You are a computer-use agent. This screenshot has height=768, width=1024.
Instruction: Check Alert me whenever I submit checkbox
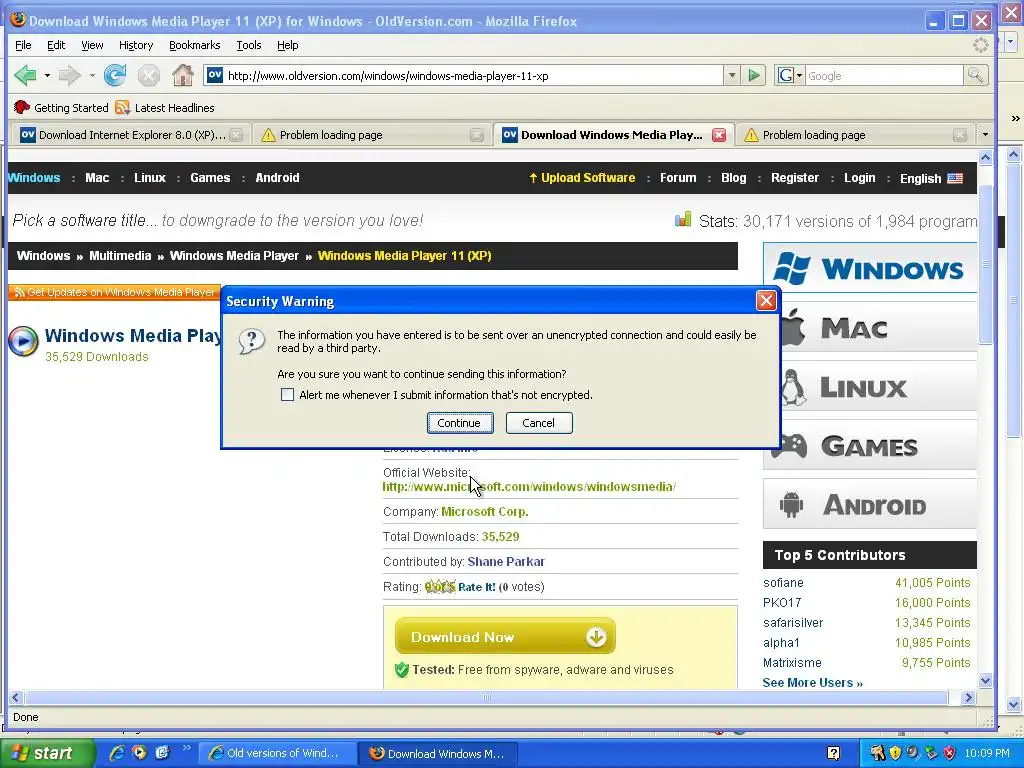[x=287, y=394]
